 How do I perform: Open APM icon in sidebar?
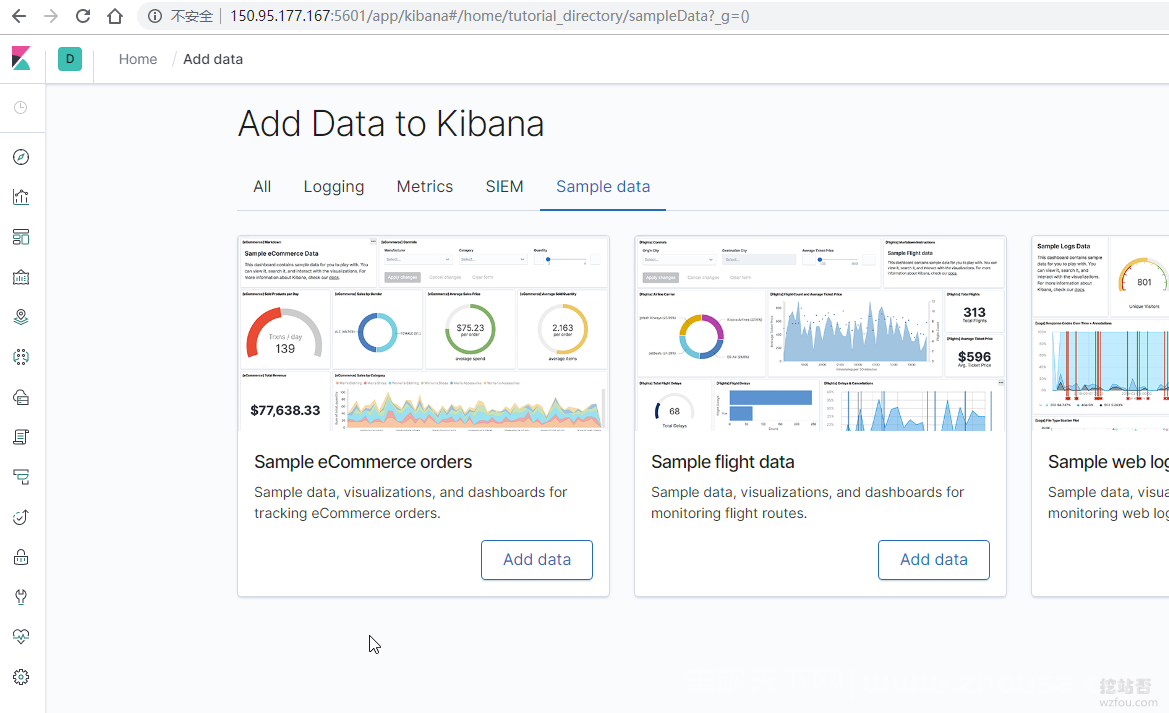21,477
